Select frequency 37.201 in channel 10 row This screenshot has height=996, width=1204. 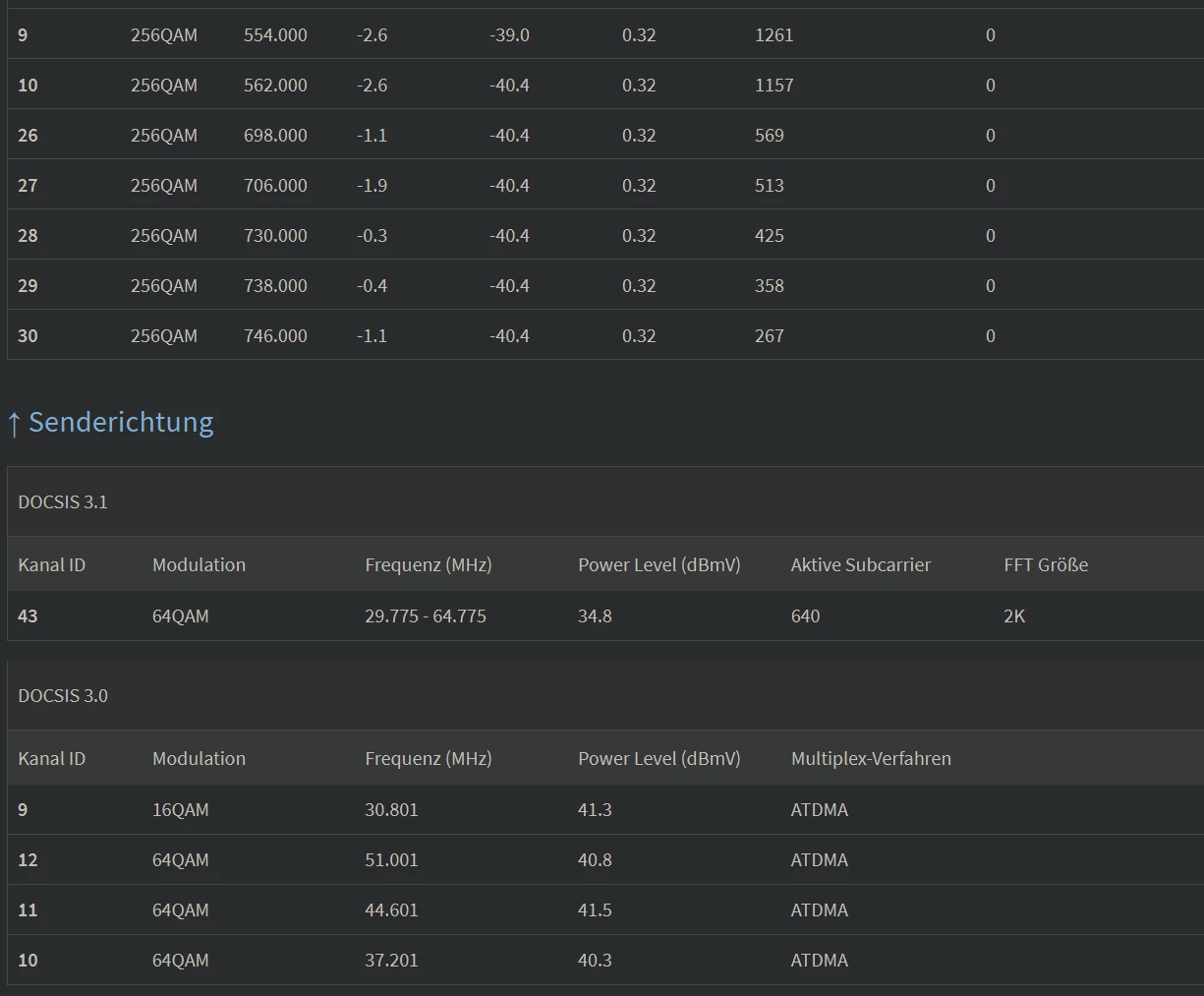(391, 960)
